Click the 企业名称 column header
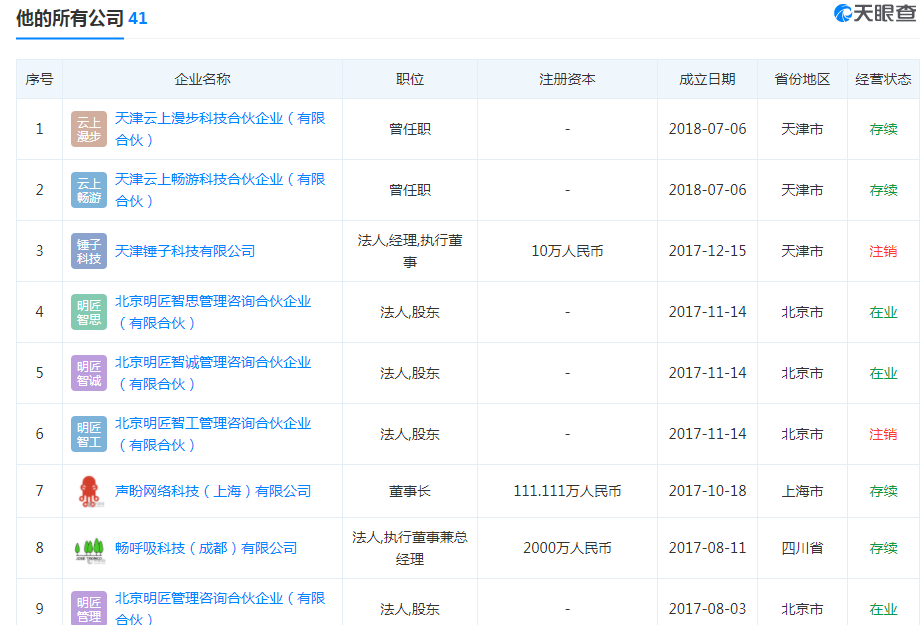 (202, 79)
